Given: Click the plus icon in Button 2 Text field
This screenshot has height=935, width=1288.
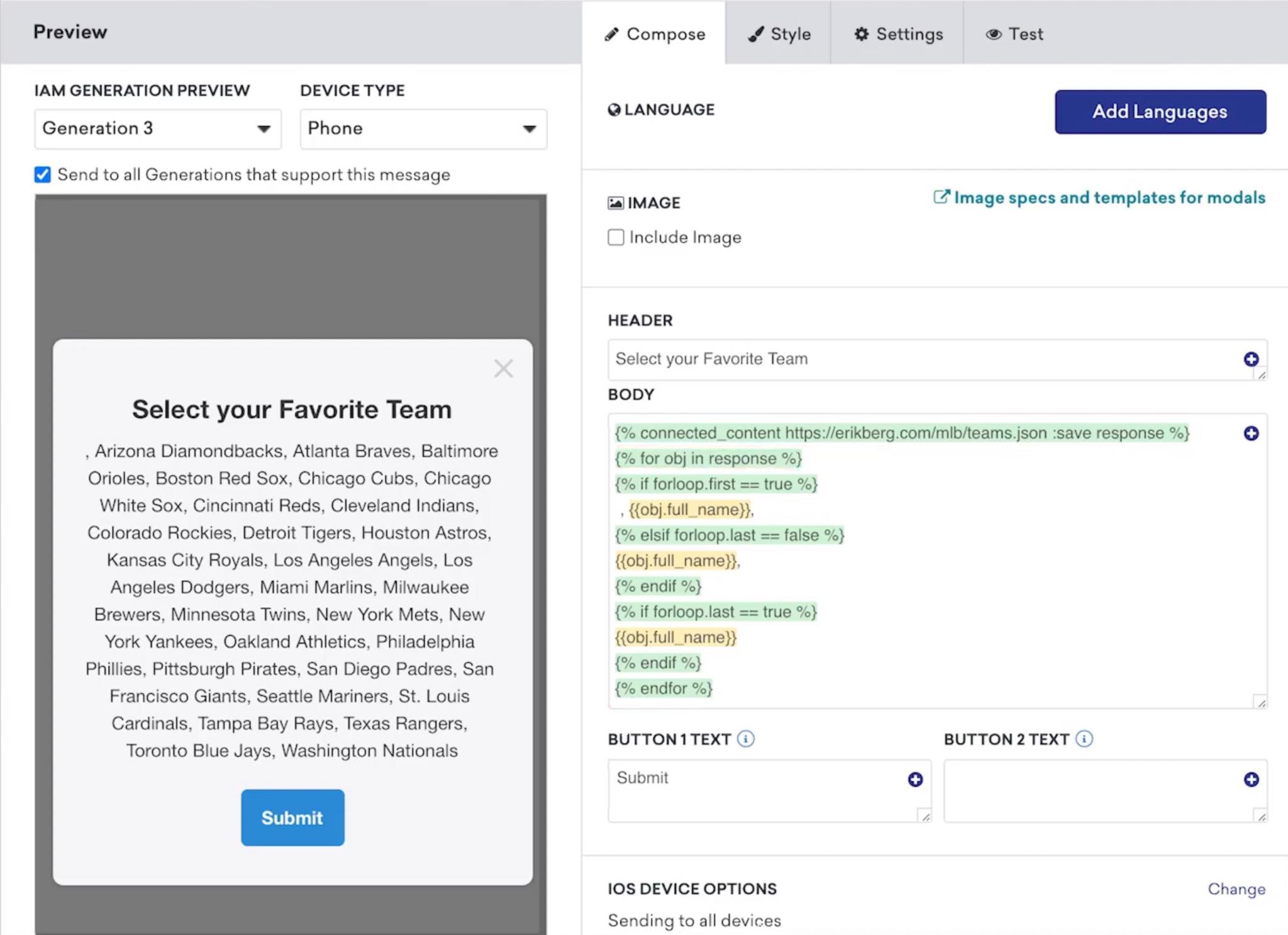Looking at the screenshot, I should [1250, 778].
